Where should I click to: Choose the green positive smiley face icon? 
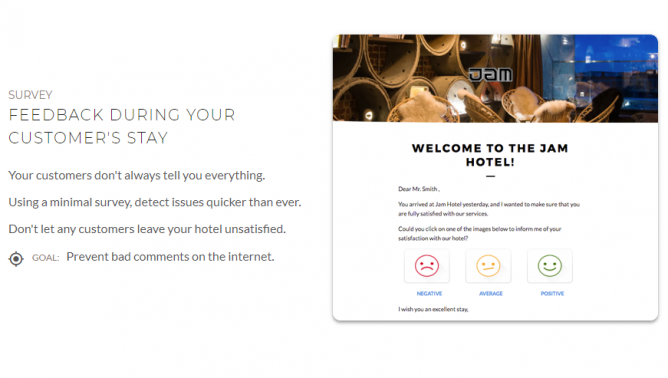click(550, 265)
